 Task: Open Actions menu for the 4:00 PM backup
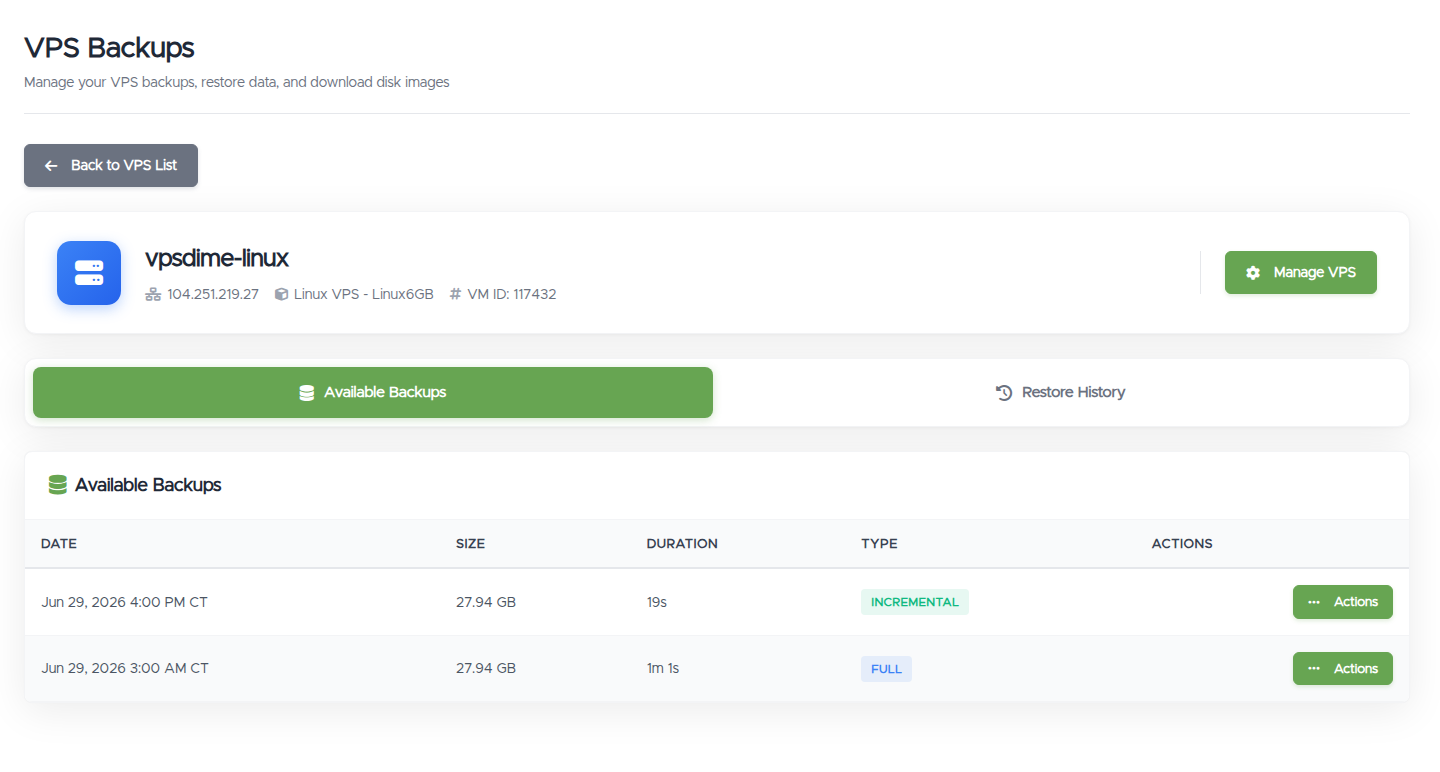point(1342,602)
